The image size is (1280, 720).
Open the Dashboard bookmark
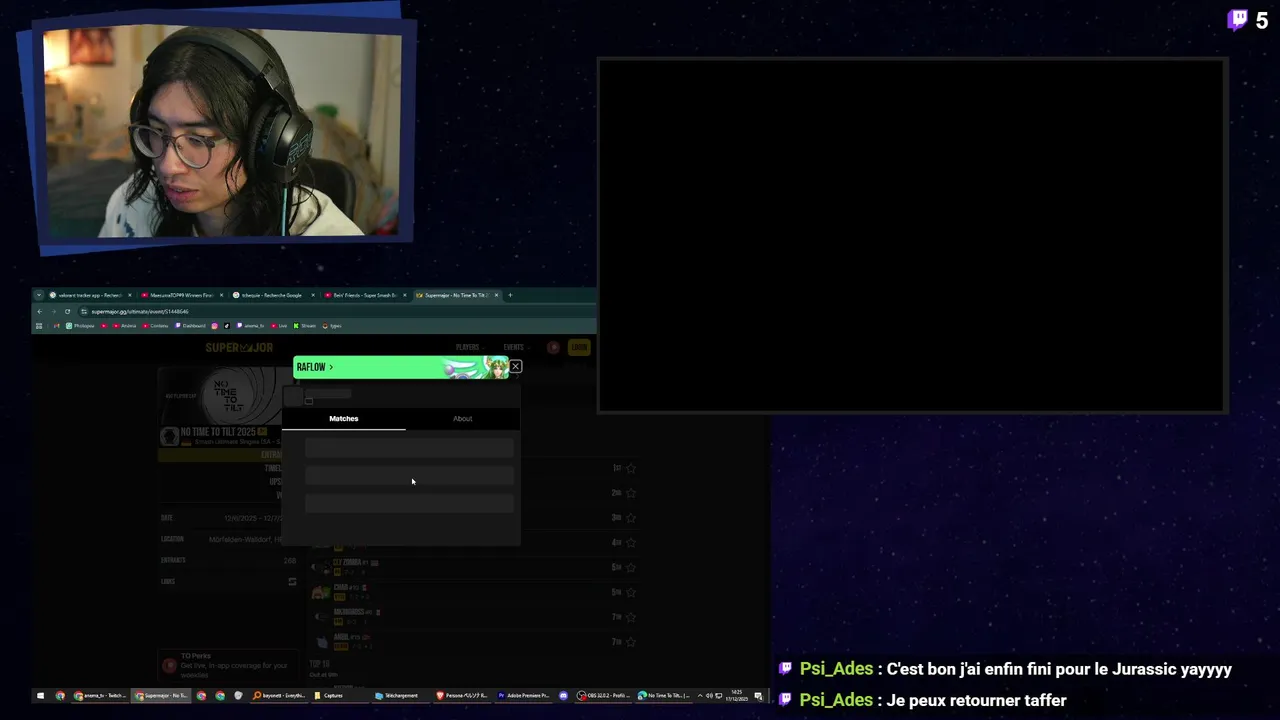190,325
